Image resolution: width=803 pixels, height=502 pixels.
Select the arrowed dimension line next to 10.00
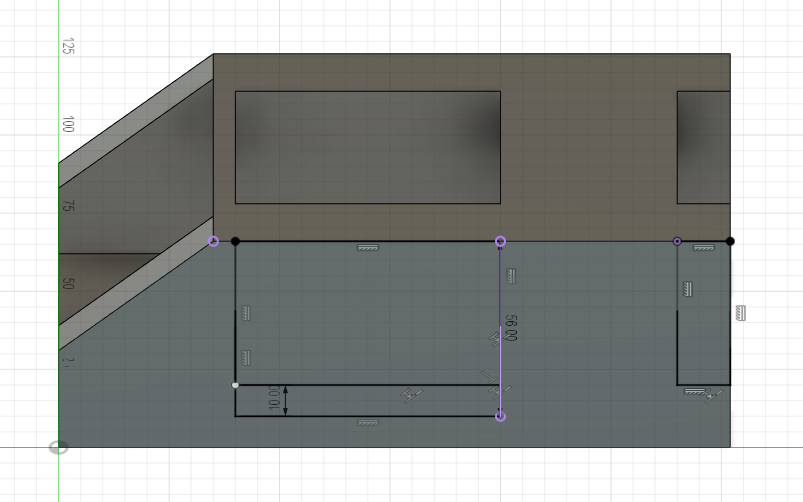click(286, 401)
